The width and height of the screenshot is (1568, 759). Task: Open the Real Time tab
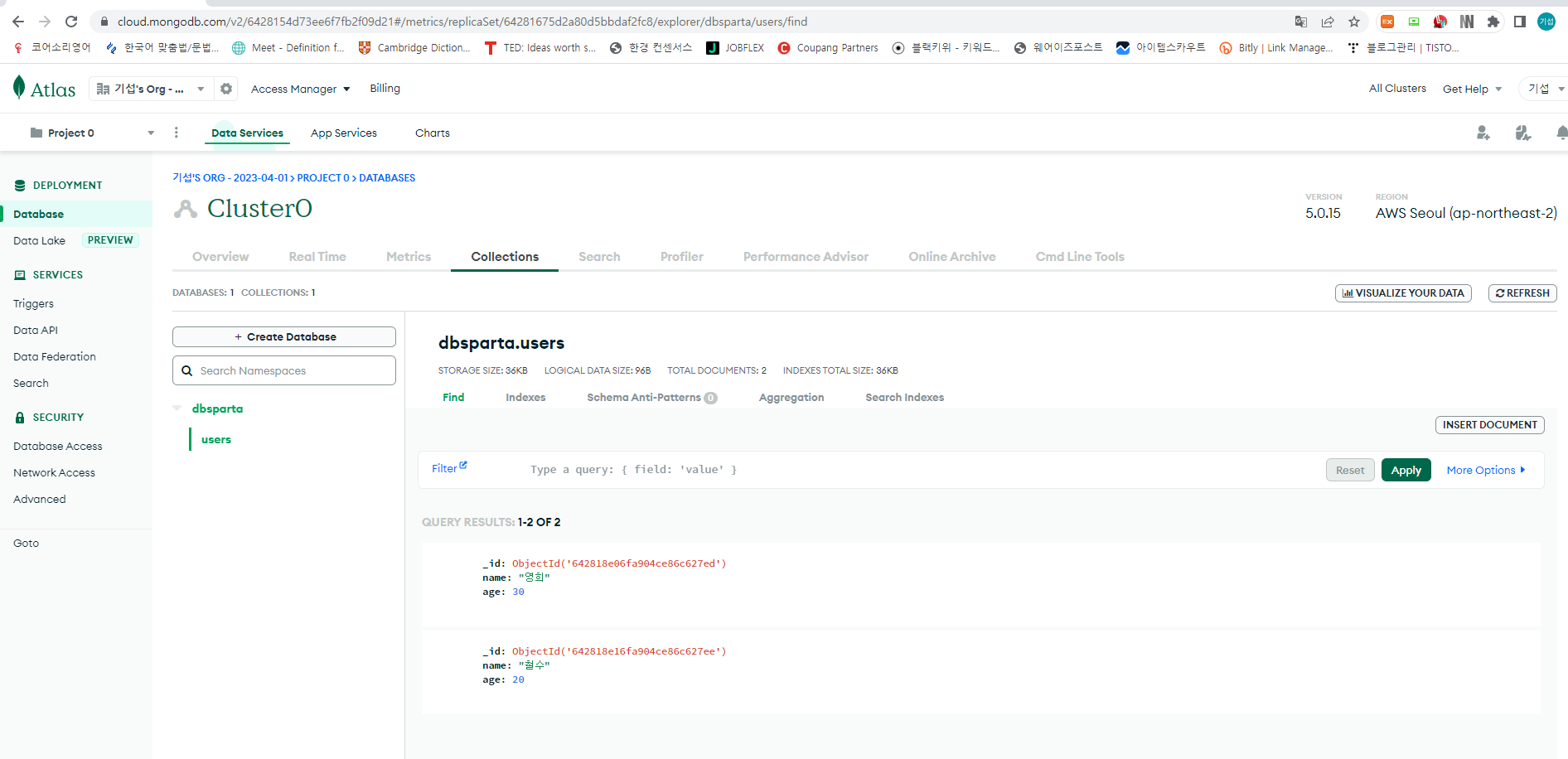point(317,257)
